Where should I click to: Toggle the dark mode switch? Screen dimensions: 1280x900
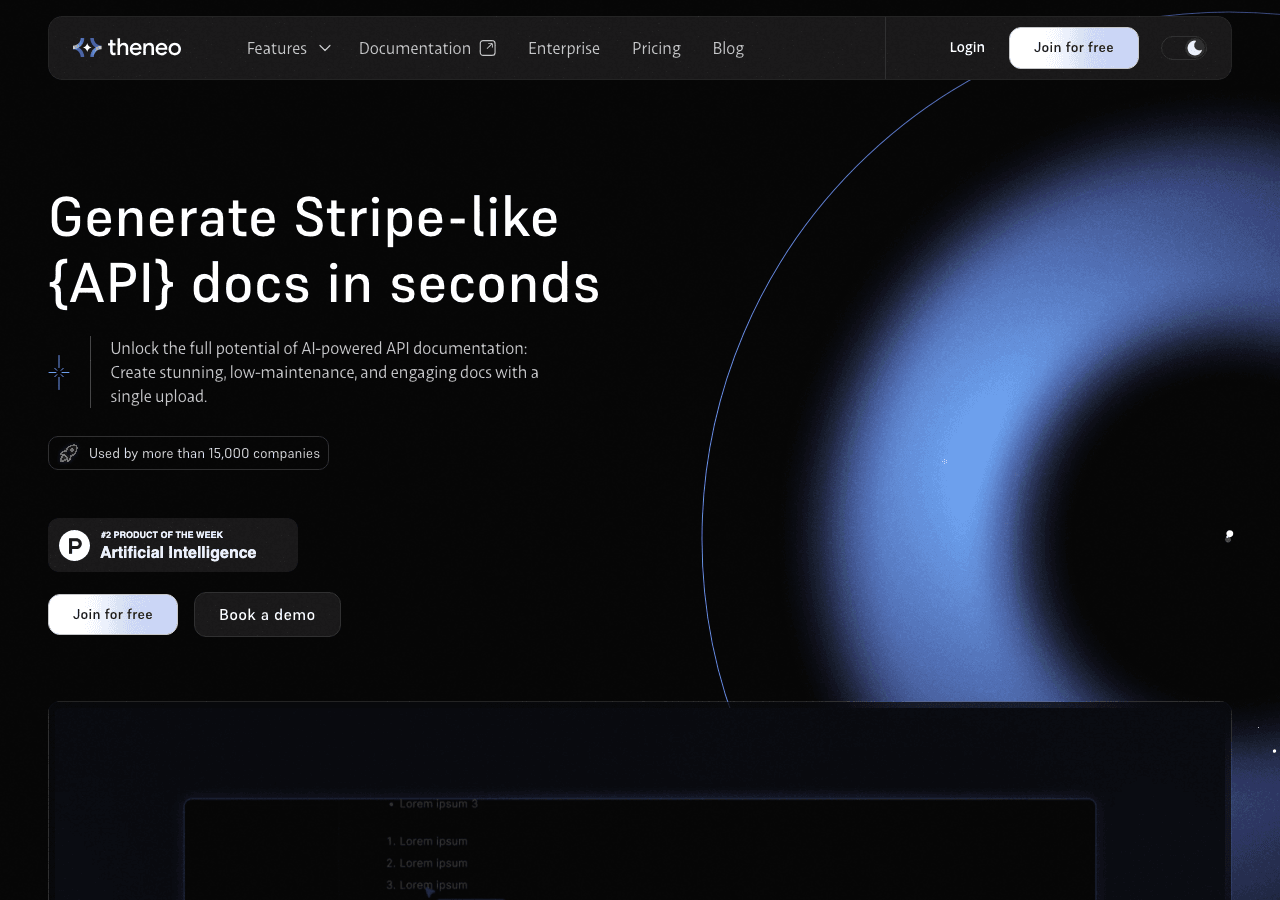pos(1184,48)
